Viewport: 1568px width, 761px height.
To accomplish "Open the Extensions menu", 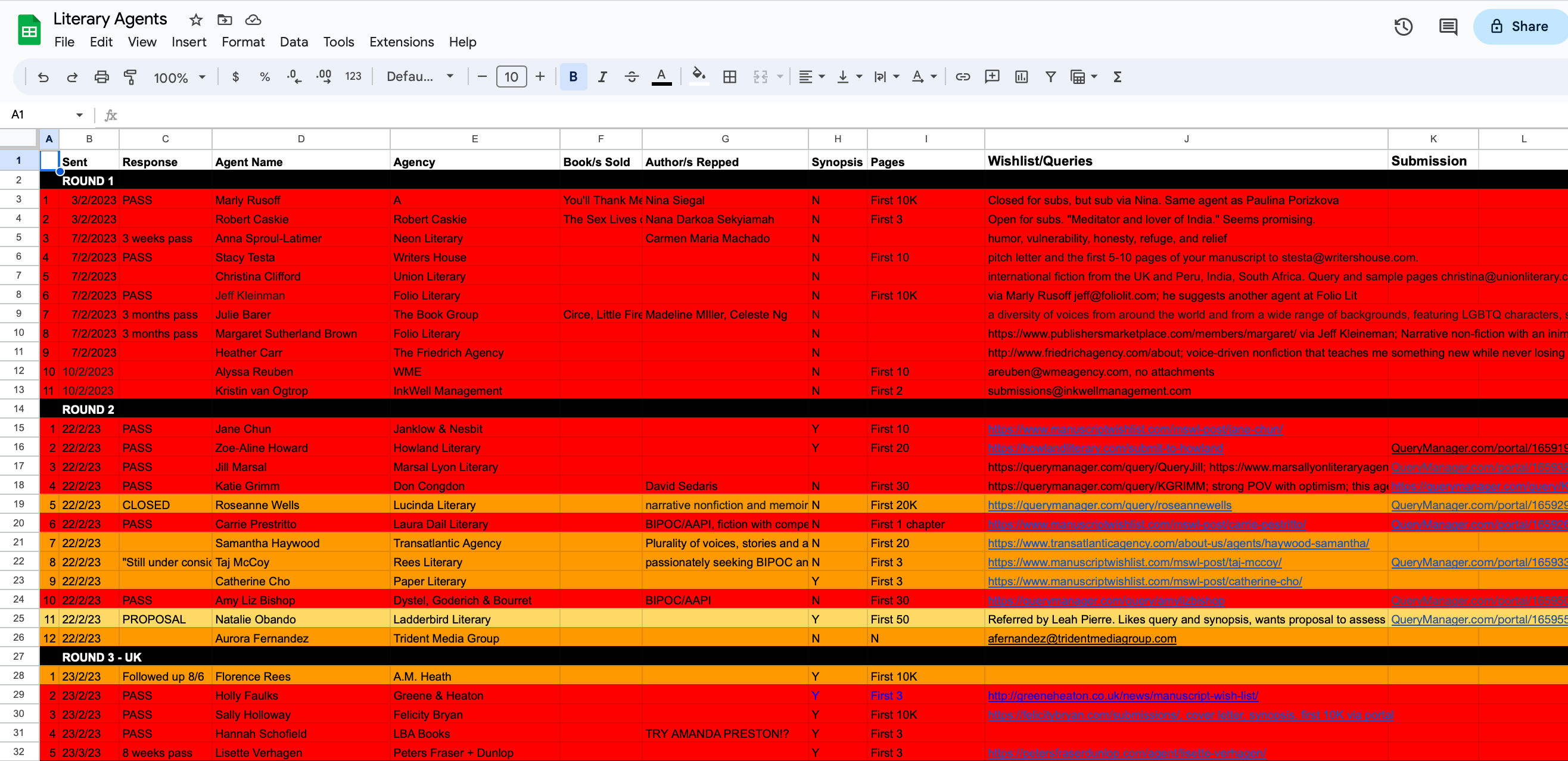I will tap(401, 42).
